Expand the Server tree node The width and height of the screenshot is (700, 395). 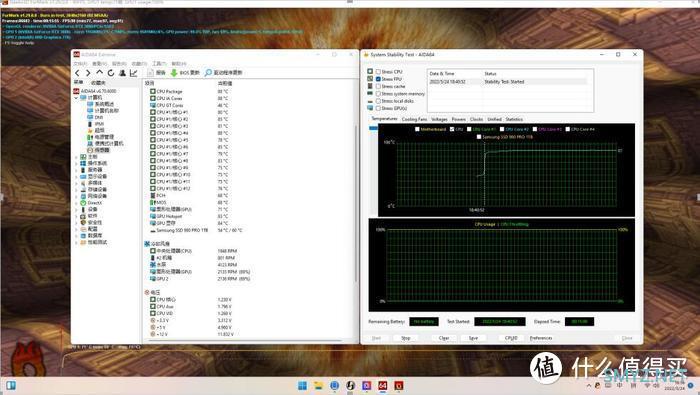(x=76, y=170)
